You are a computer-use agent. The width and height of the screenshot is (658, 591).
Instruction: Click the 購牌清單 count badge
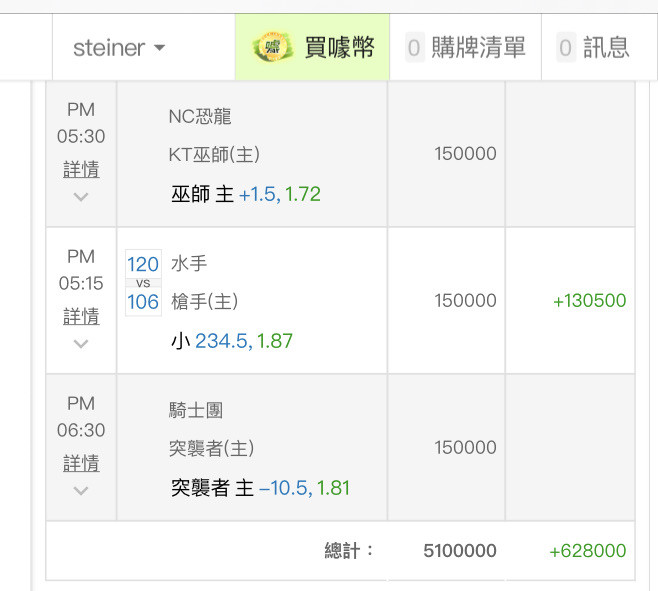point(414,47)
